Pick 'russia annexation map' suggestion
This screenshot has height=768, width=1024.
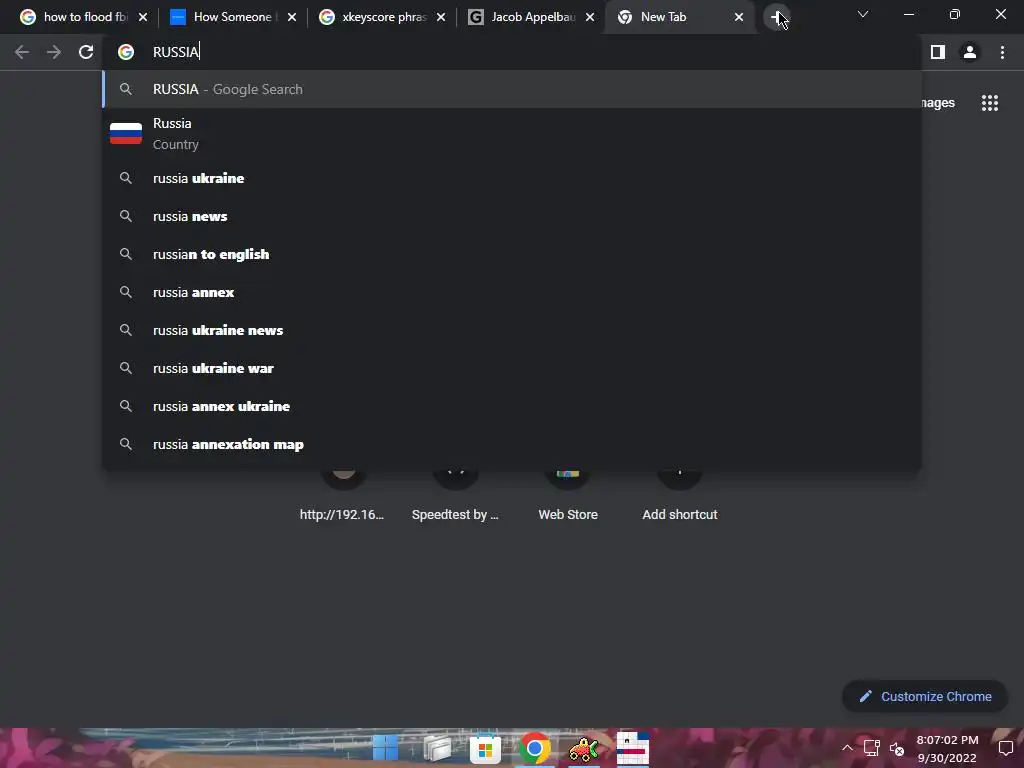(x=513, y=444)
